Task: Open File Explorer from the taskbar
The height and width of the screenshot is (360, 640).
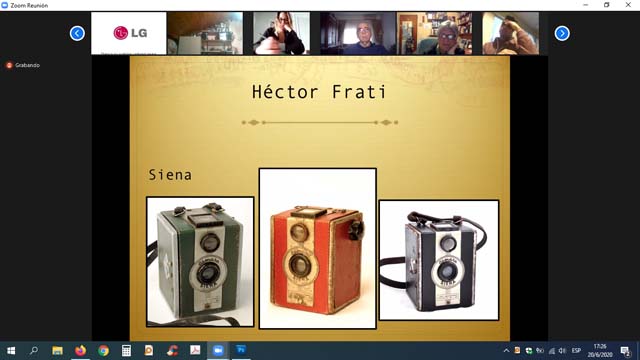Action: [57, 350]
